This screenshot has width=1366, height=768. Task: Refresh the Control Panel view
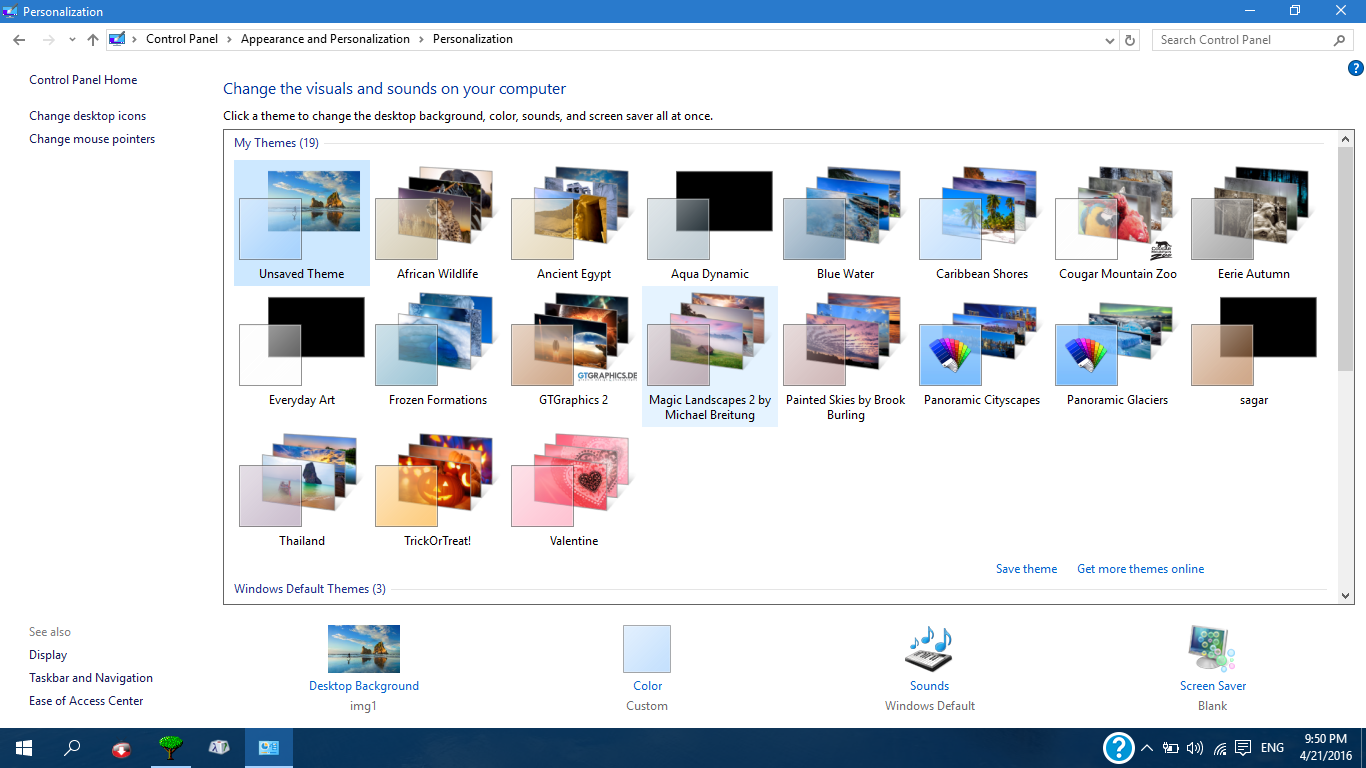point(1130,39)
